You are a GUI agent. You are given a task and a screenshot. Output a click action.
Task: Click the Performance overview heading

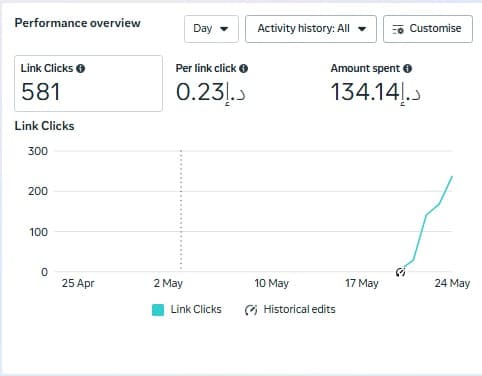[78, 23]
